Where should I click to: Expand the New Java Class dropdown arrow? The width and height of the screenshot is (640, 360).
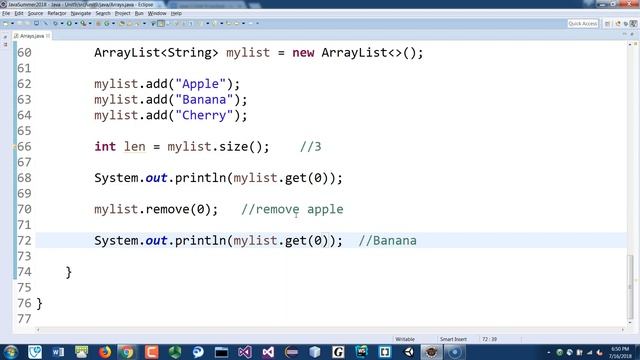[x=113, y=24]
